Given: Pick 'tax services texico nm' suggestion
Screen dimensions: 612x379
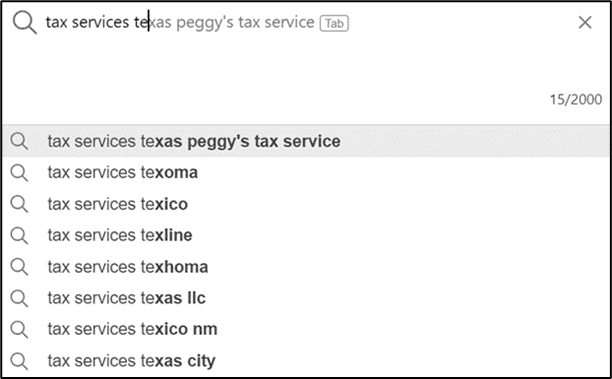Looking at the screenshot, I should (x=306, y=329).
